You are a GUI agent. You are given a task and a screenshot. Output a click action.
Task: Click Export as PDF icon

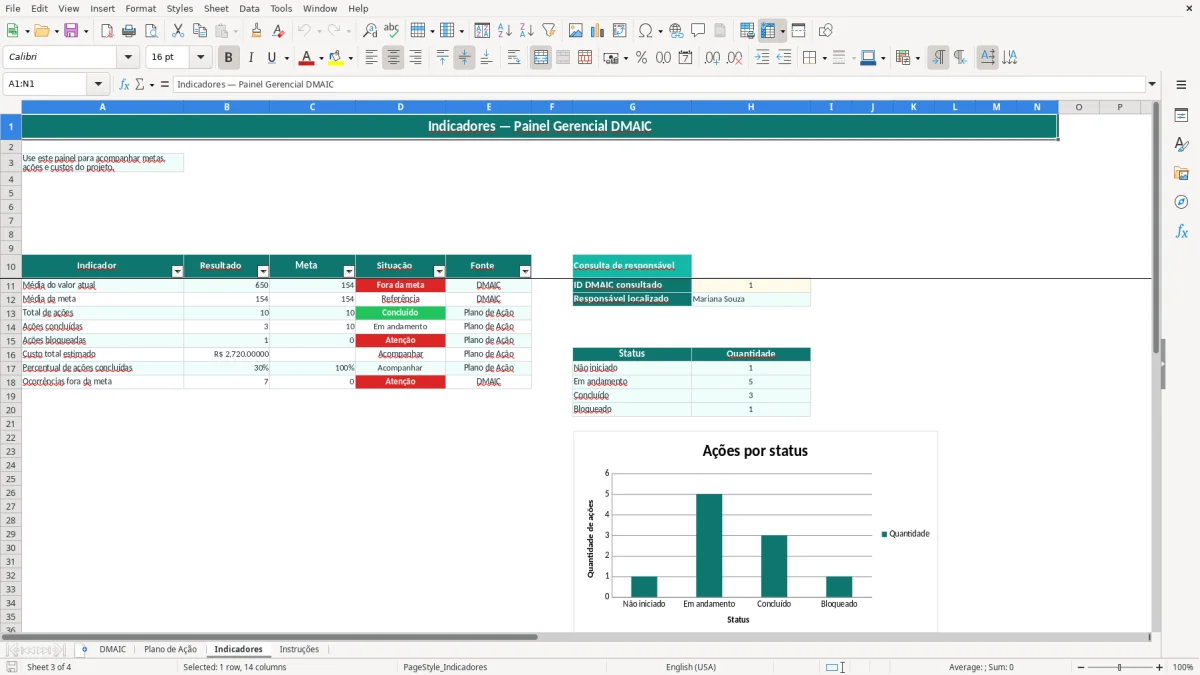click(107, 31)
